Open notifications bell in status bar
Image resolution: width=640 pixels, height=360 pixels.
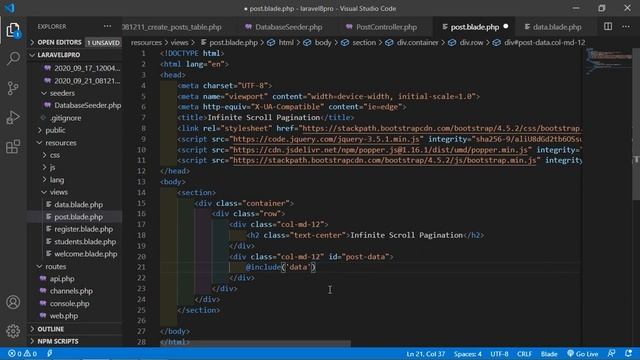click(x=629, y=353)
